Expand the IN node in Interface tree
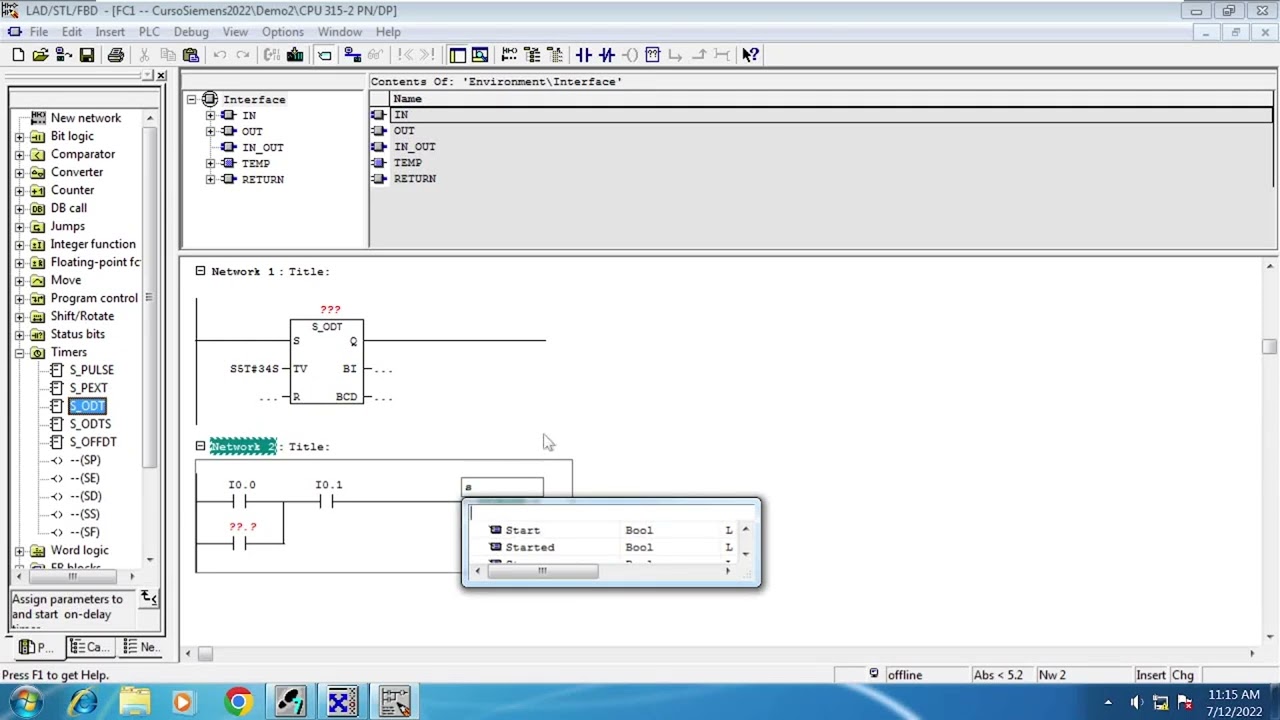This screenshot has width=1280, height=720. (210, 115)
